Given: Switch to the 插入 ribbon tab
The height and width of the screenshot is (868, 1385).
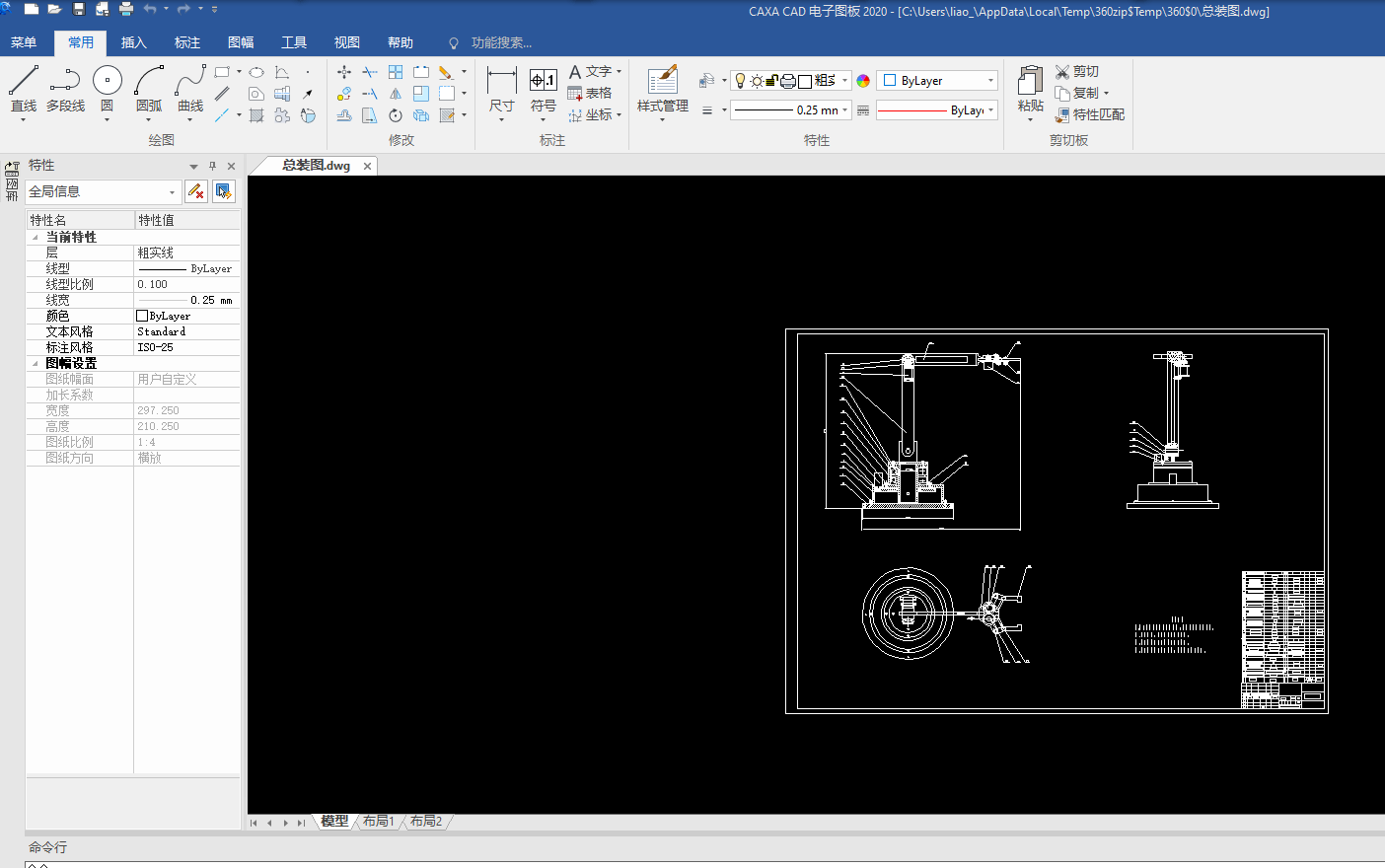Looking at the screenshot, I should 133,42.
